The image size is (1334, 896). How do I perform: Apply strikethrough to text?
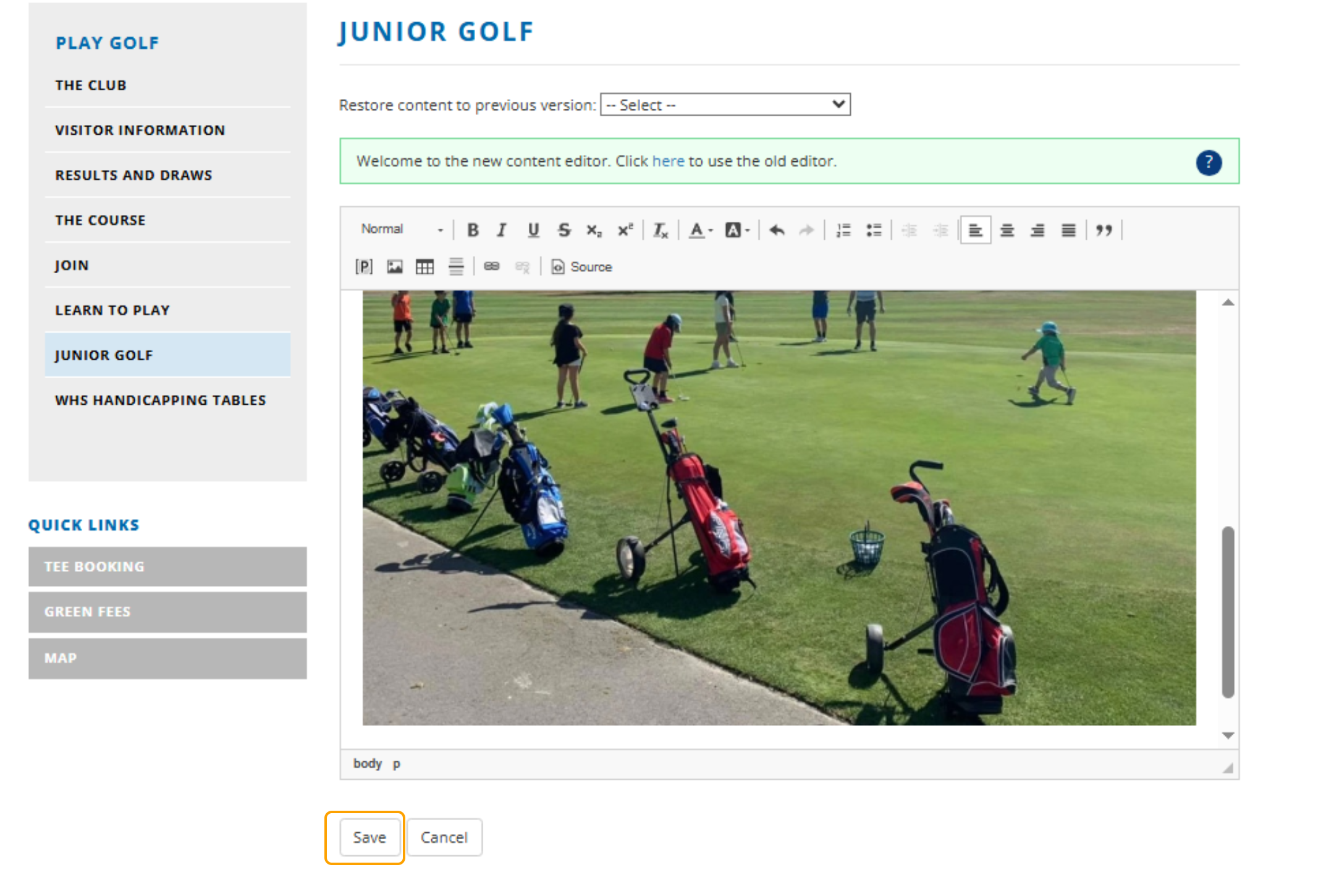[x=564, y=230]
